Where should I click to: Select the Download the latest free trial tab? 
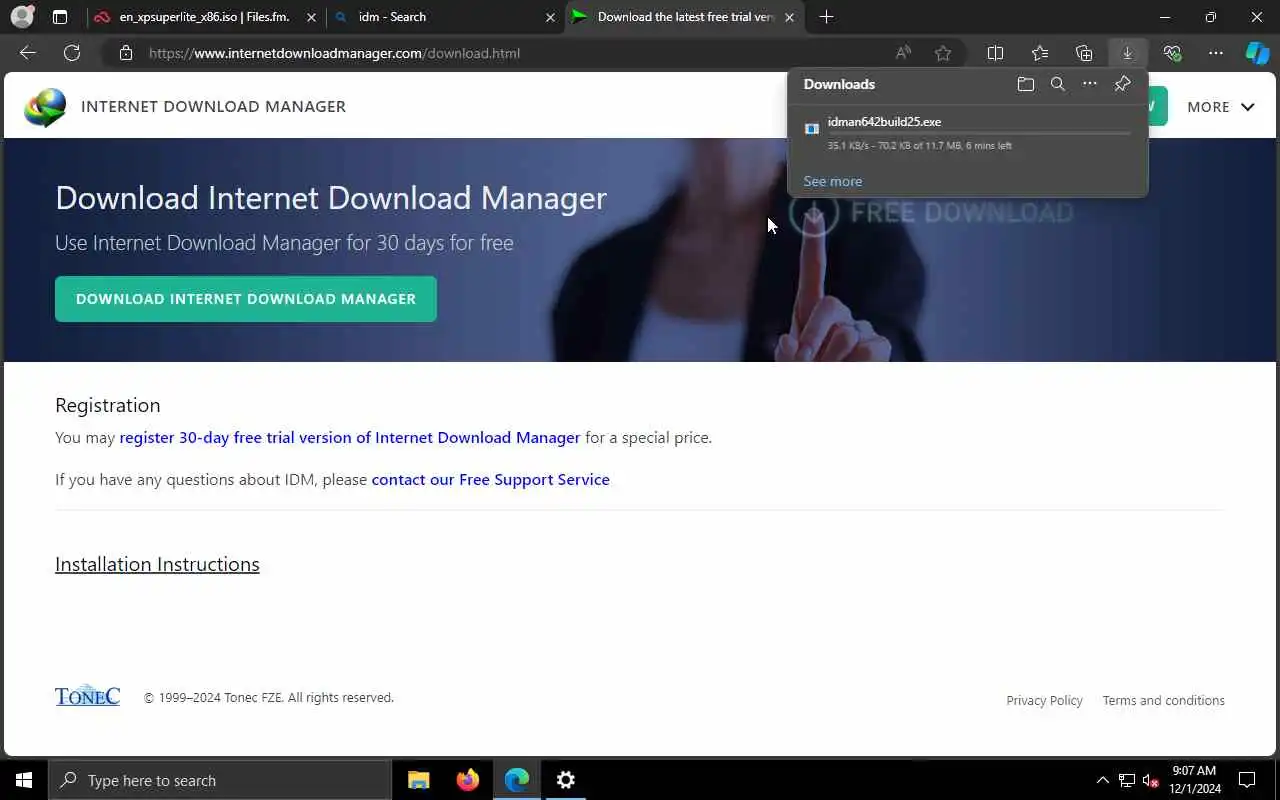[x=685, y=17]
